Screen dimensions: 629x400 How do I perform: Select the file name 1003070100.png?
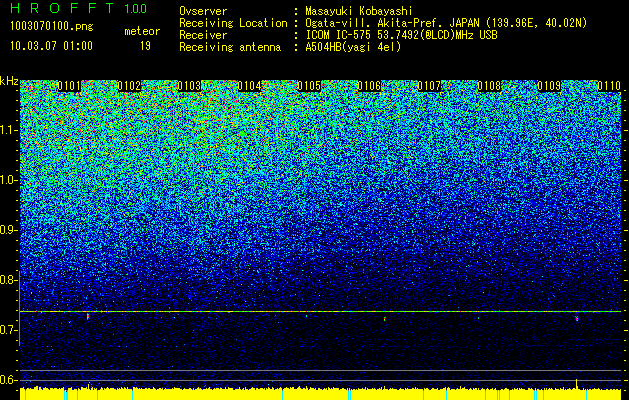(x=52, y=26)
